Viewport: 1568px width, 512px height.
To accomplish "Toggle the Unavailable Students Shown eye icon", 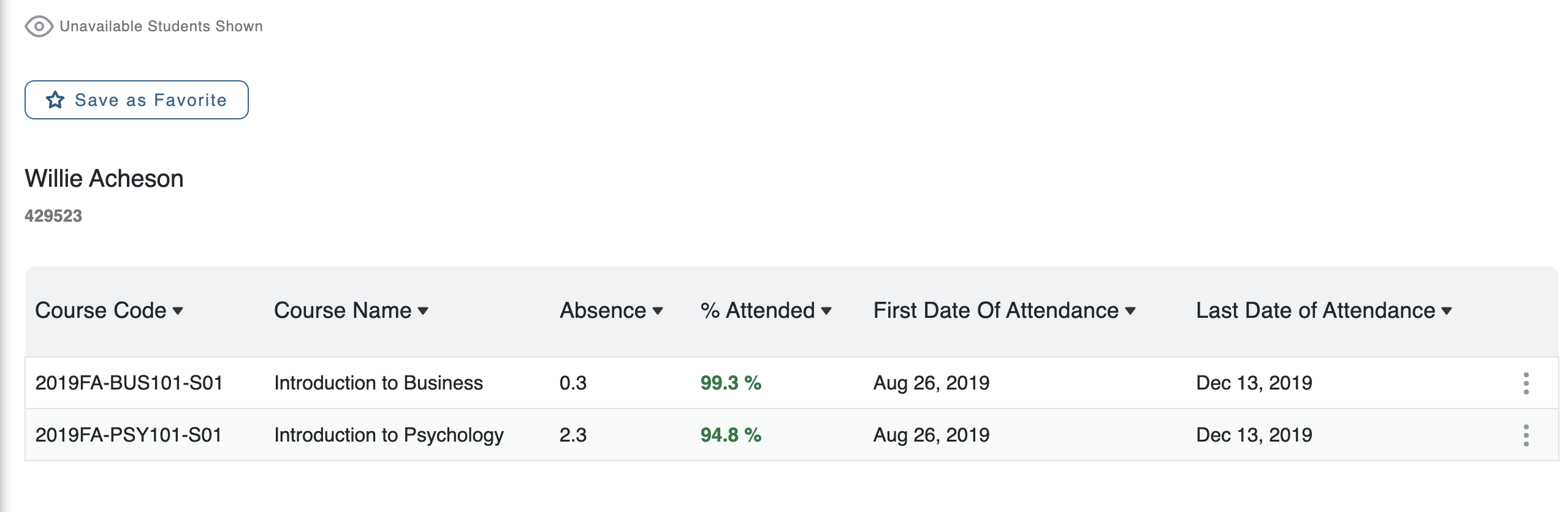I will pyautogui.click(x=39, y=26).
